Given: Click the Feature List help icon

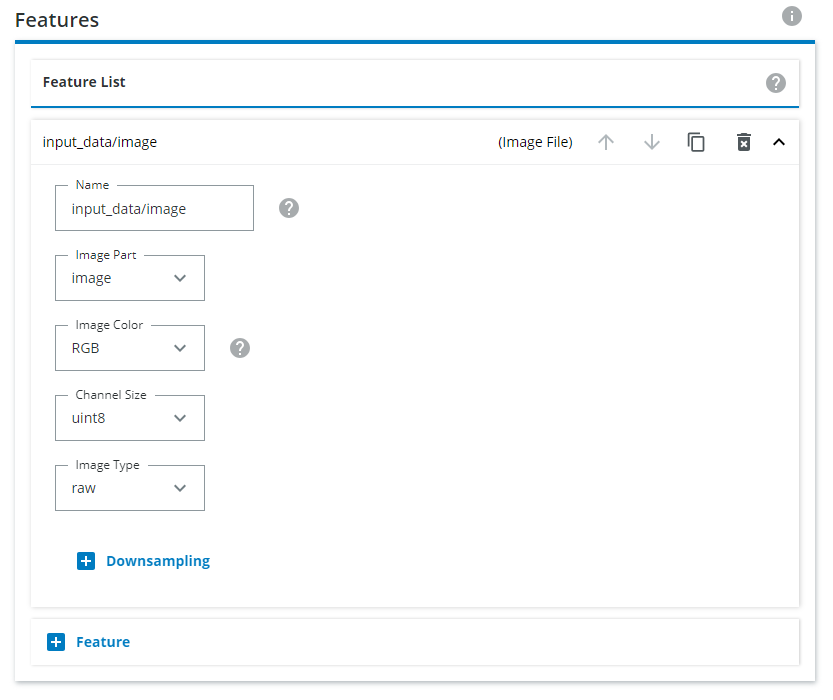Looking at the screenshot, I should click(x=776, y=83).
